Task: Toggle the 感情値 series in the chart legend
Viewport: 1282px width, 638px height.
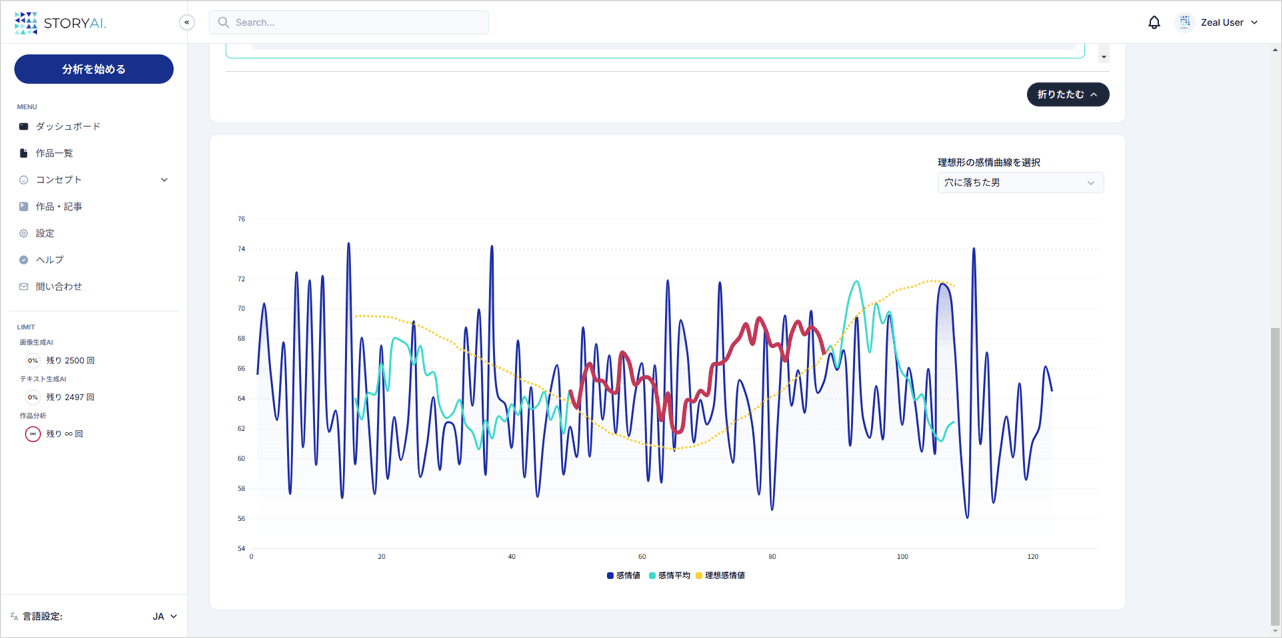Action: coord(624,576)
